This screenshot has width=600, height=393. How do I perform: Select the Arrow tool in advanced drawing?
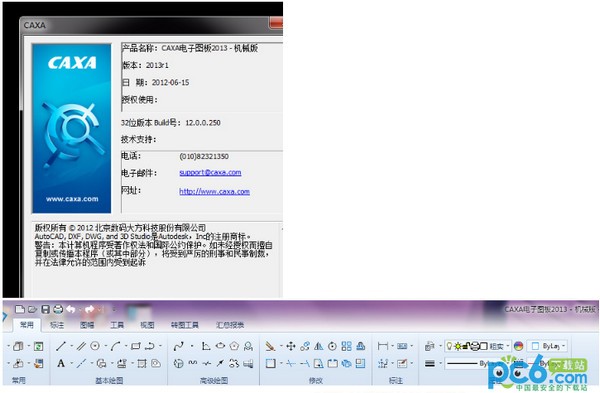point(220,363)
